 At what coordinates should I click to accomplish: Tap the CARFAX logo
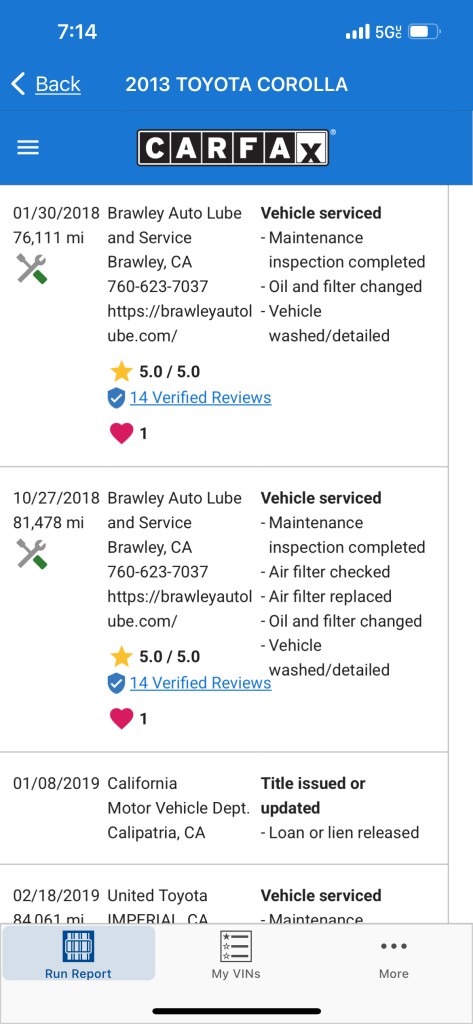(x=233, y=148)
